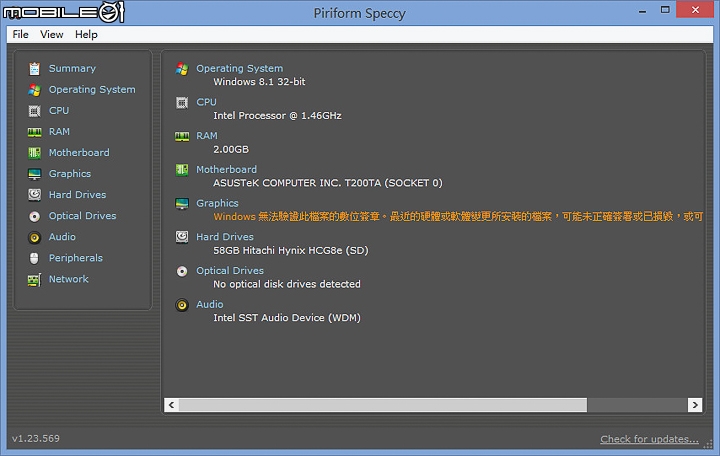The height and width of the screenshot is (456, 720).
Task: Open the Help menu
Action: 86,34
